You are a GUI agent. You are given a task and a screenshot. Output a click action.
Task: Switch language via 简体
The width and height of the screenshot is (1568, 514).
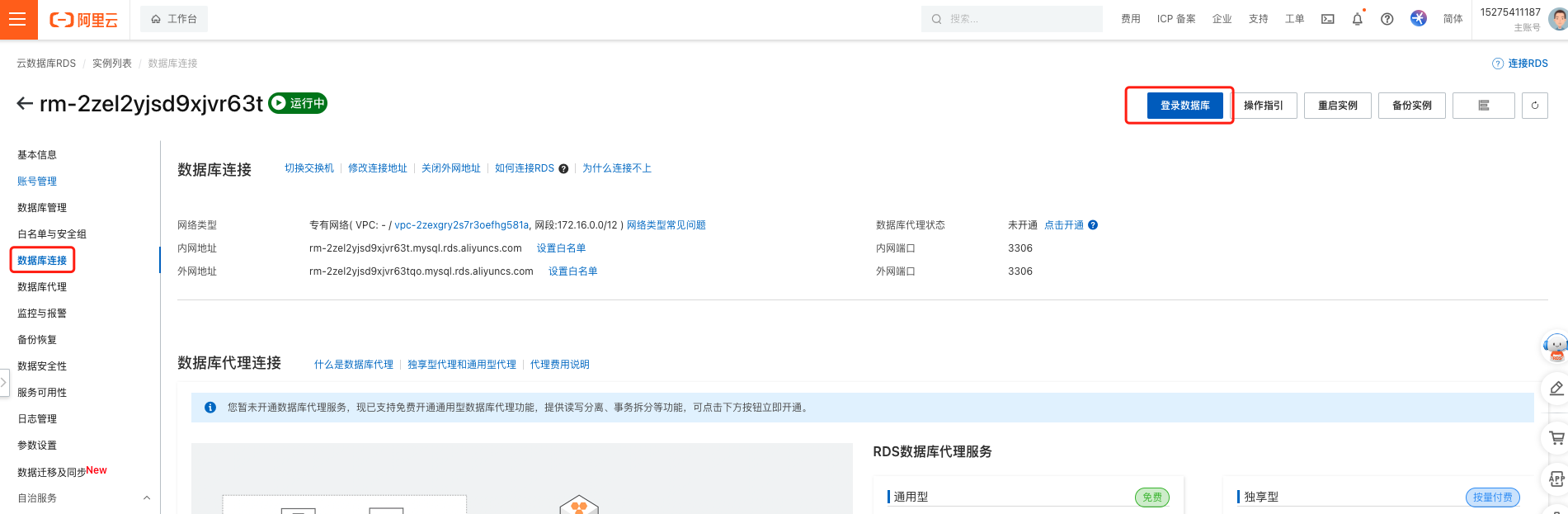click(1453, 19)
